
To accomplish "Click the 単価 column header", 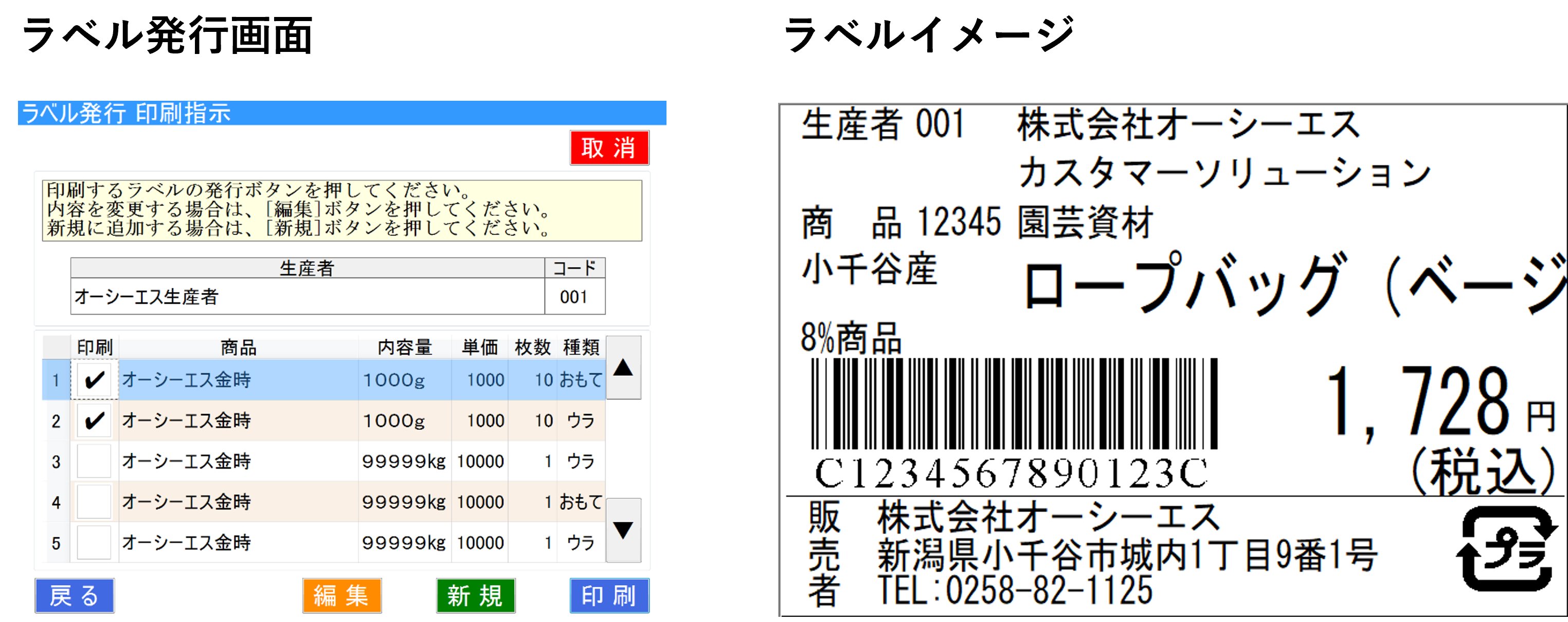I will [x=480, y=347].
